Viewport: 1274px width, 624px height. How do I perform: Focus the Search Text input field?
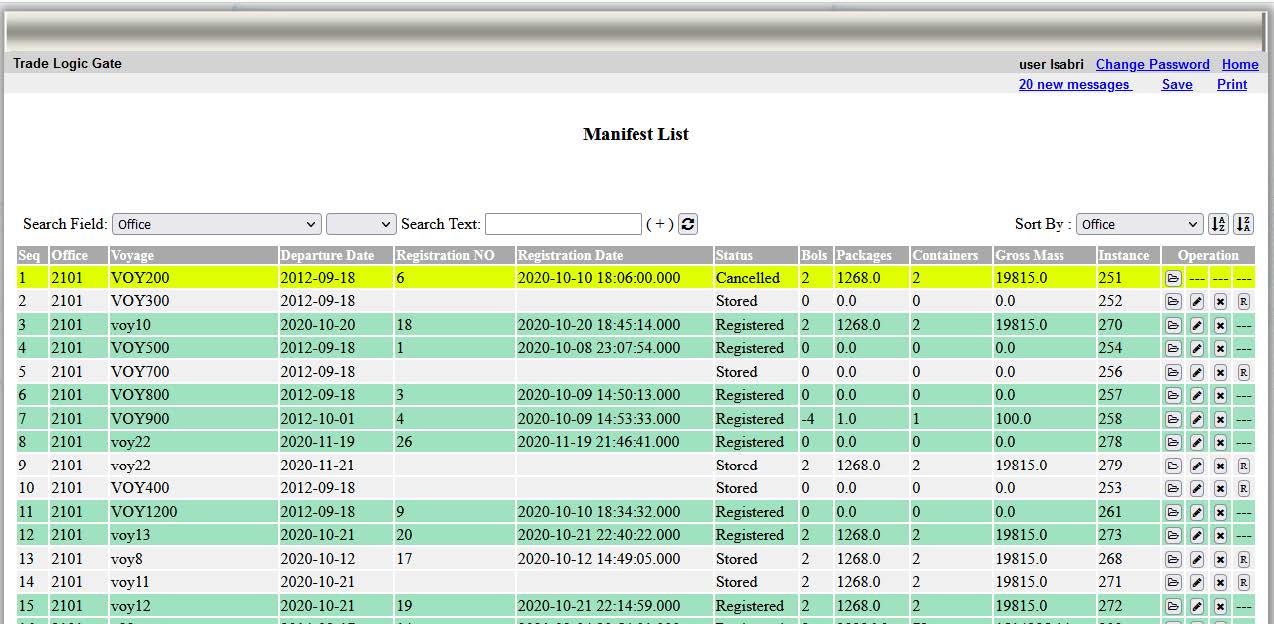(563, 224)
